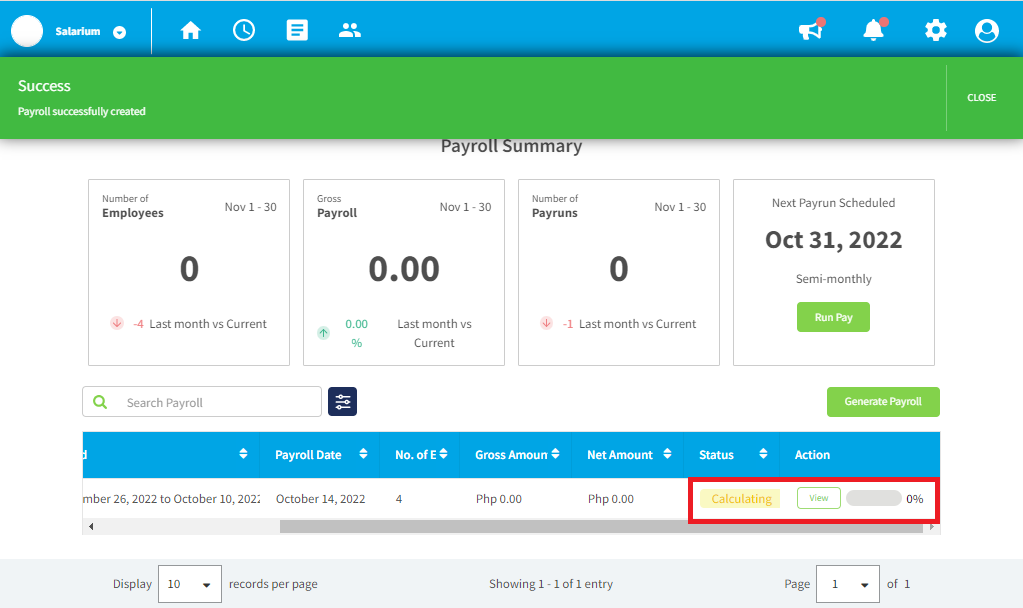
Task: Close the success notification banner
Action: (981, 98)
